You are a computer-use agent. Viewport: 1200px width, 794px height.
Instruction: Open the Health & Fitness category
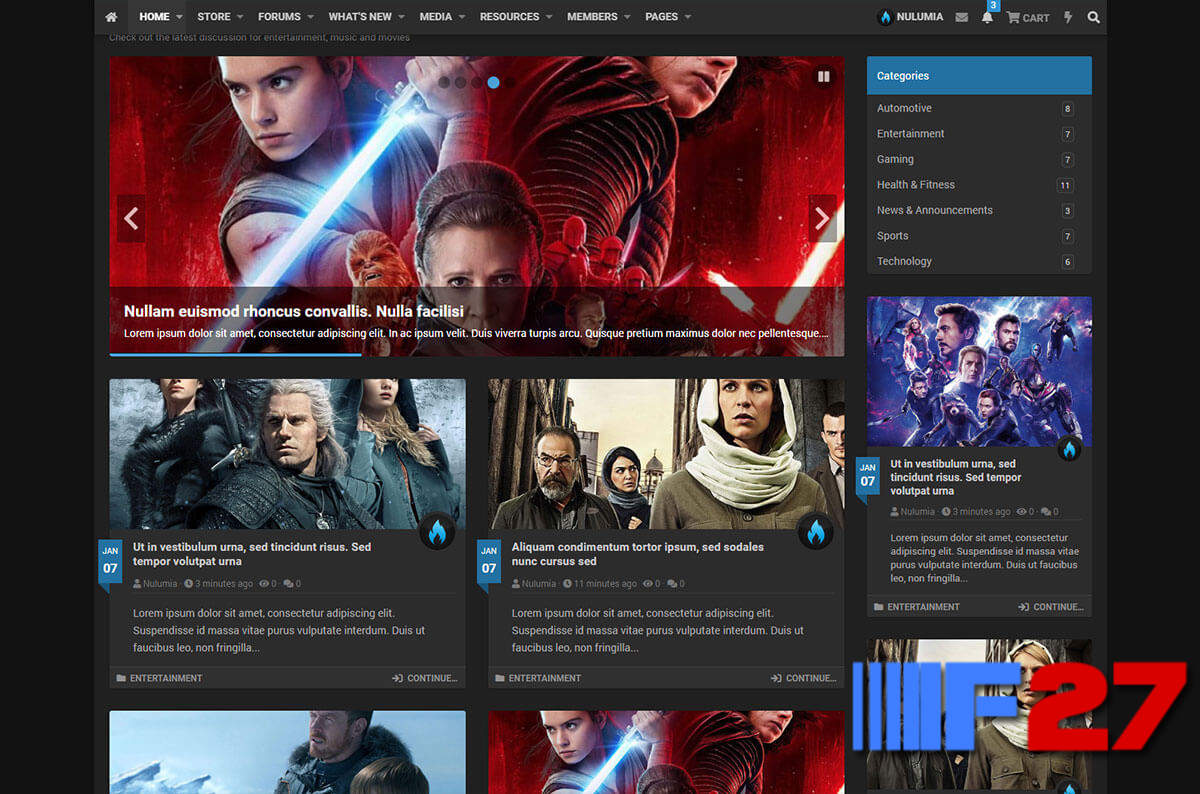click(915, 185)
